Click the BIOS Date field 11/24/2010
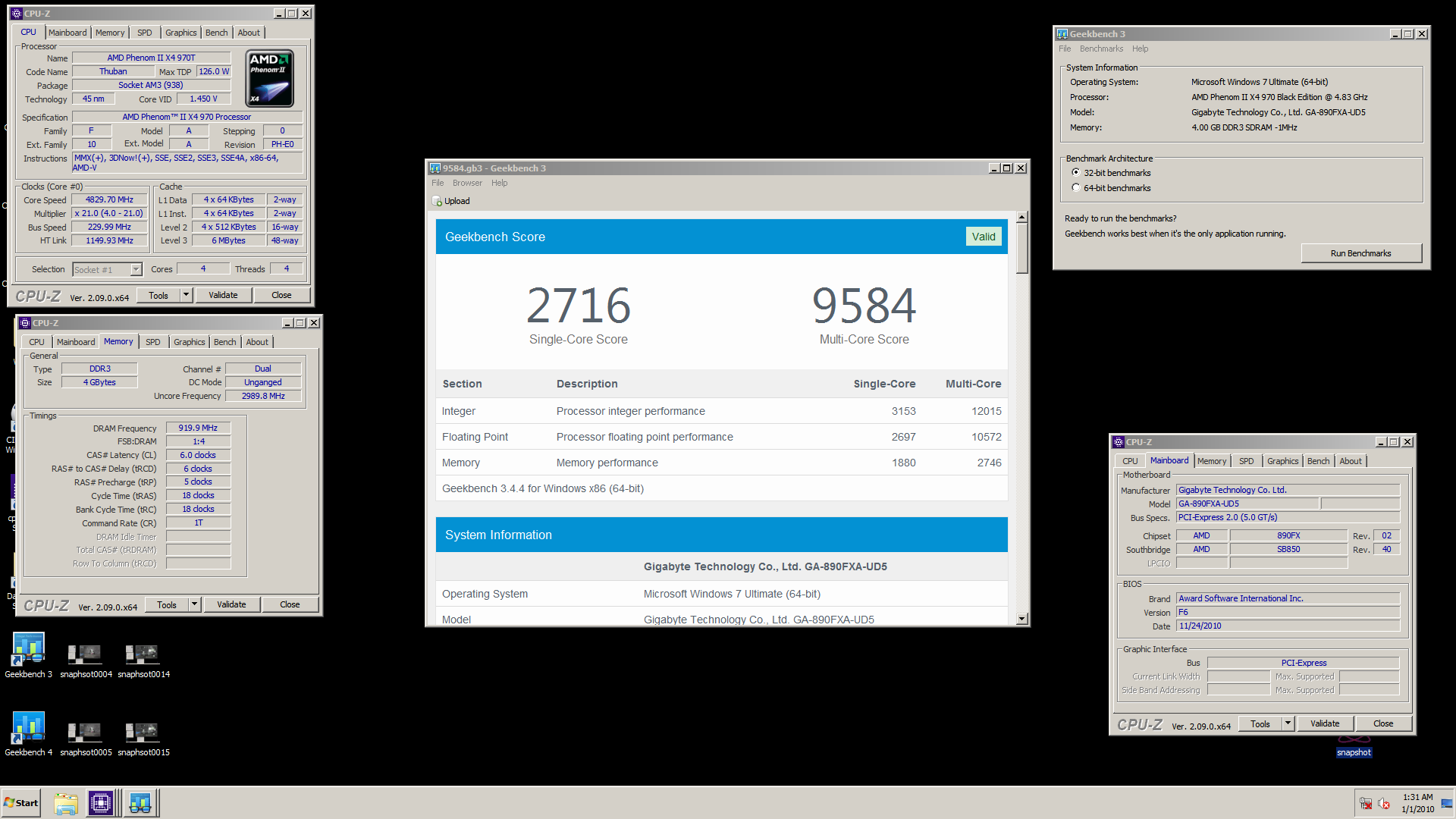 click(1288, 626)
